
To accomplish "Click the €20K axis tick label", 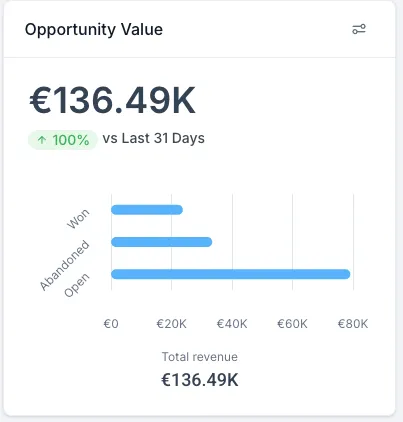I will click(172, 324).
